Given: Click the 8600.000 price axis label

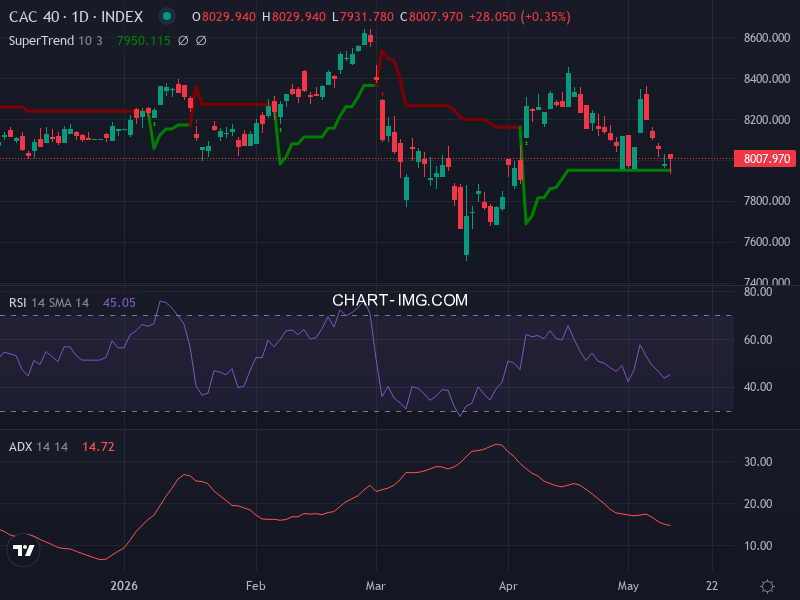Looking at the screenshot, I should coord(767,38).
